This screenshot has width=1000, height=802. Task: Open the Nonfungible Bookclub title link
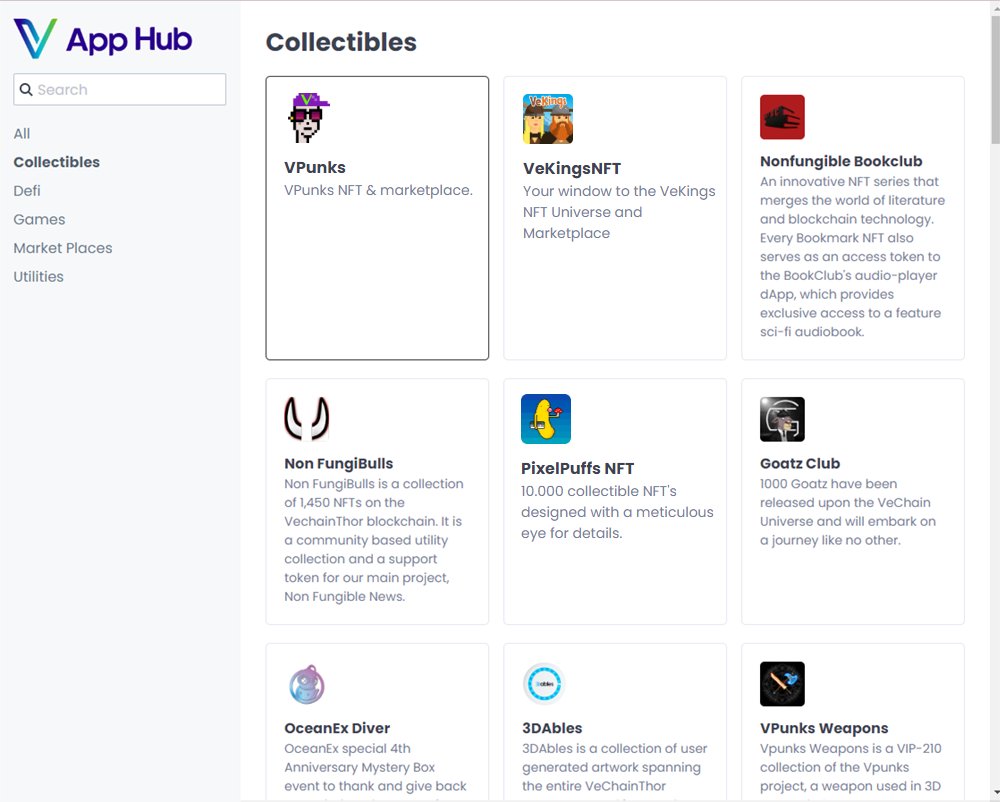pyautogui.click(x=841, y=161)
